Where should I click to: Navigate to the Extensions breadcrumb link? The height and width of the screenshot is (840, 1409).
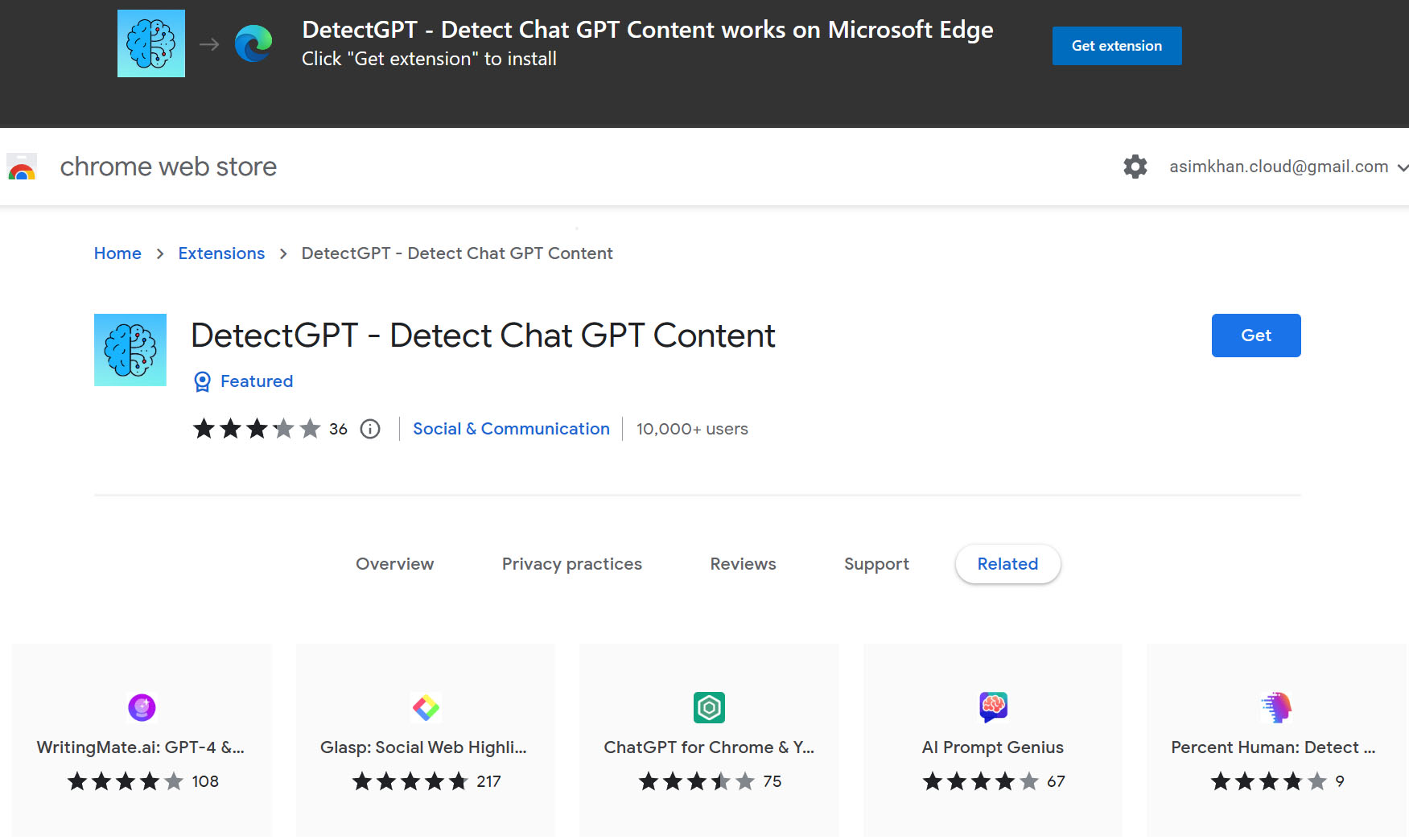coord(221,253)
